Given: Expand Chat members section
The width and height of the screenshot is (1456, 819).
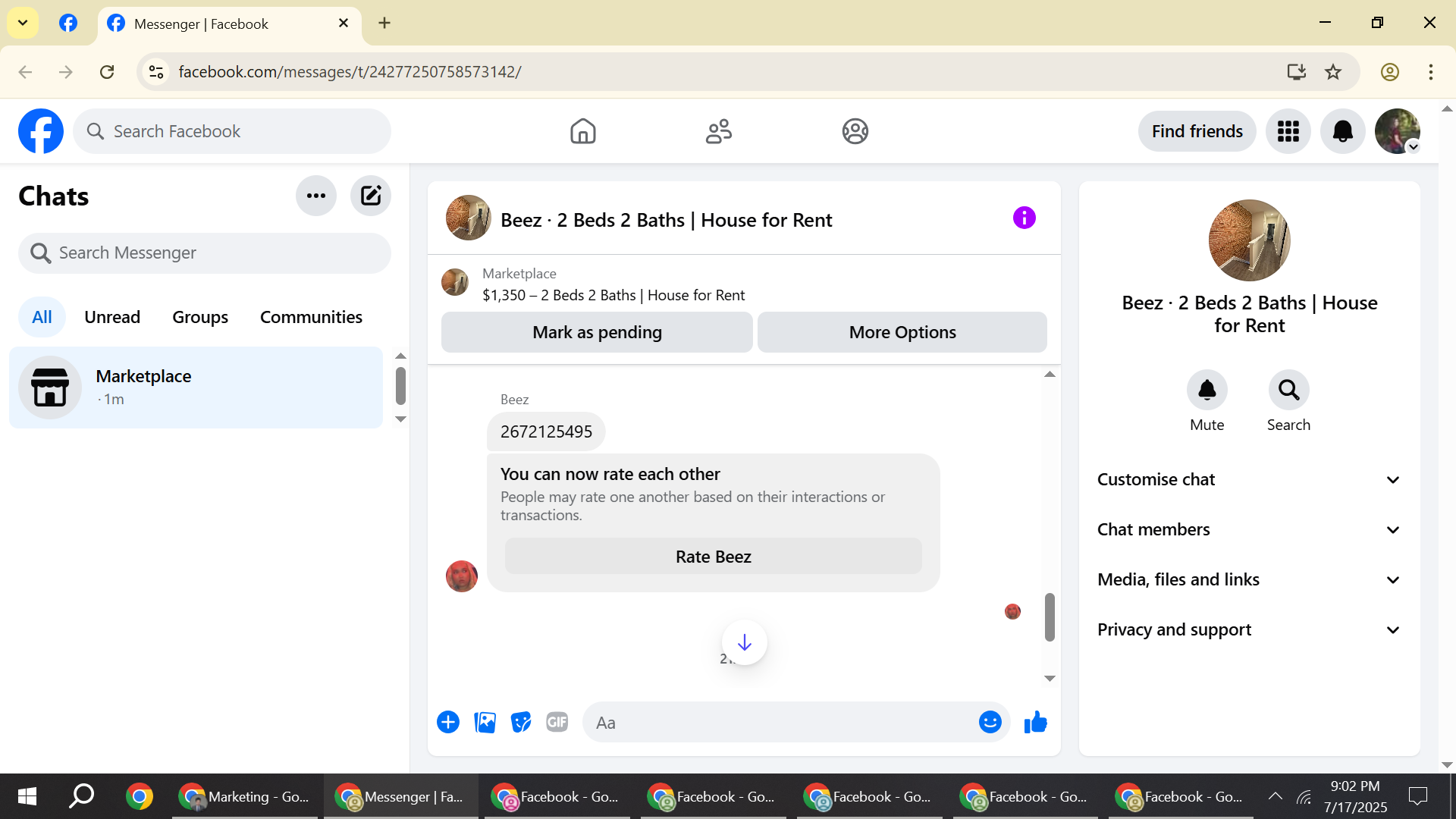Looking at the screenshot, I should (x=1249, y=529).
